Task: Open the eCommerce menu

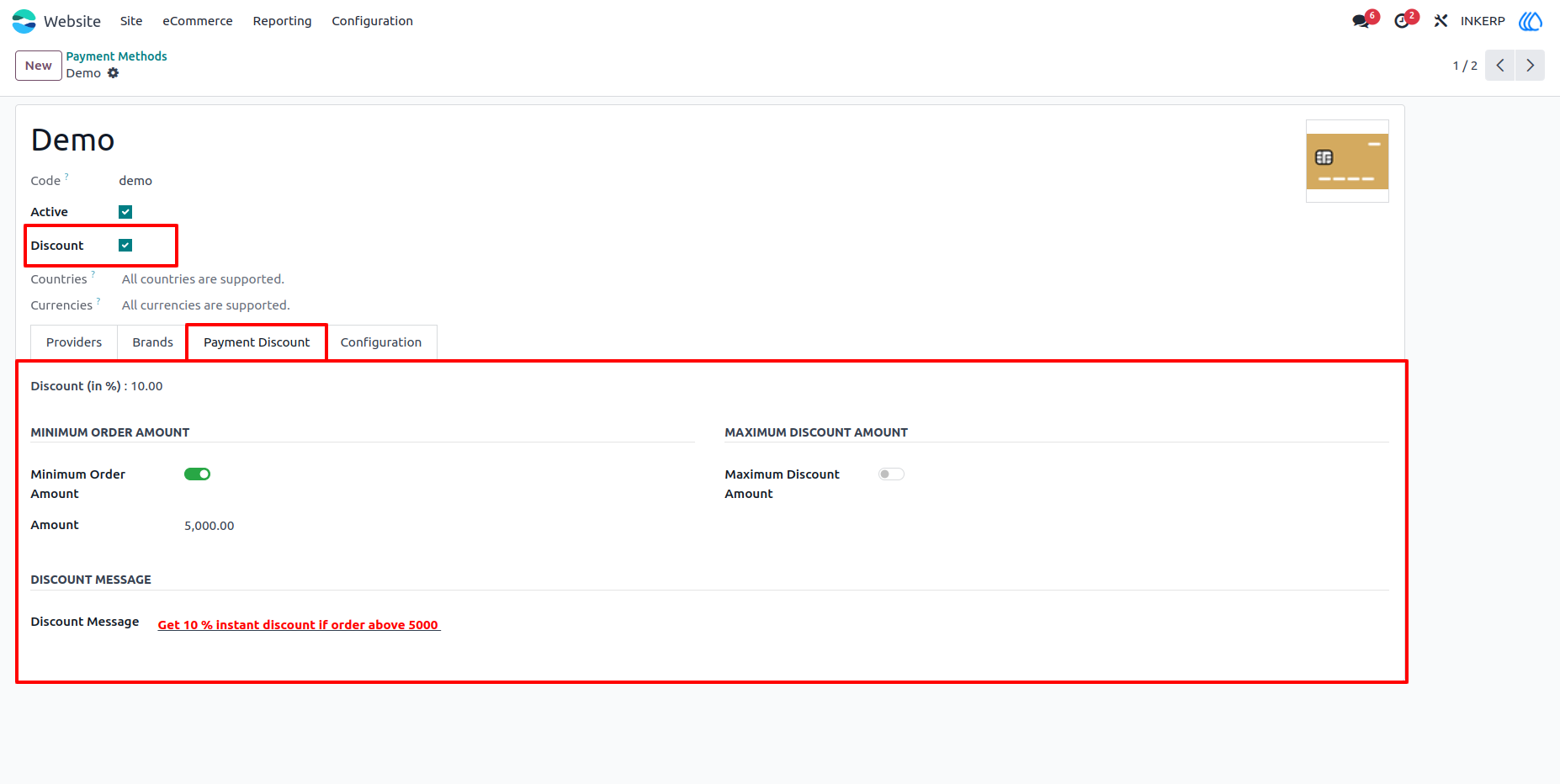Action: click(x=198, y=21)
